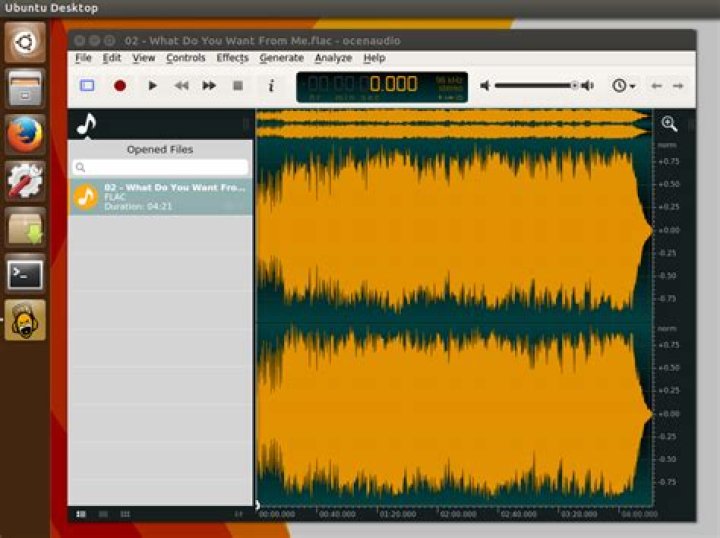Fast forward the playback
Image resolution: width=720 pixels, height=538 pixels.
[x=209, y=86]
